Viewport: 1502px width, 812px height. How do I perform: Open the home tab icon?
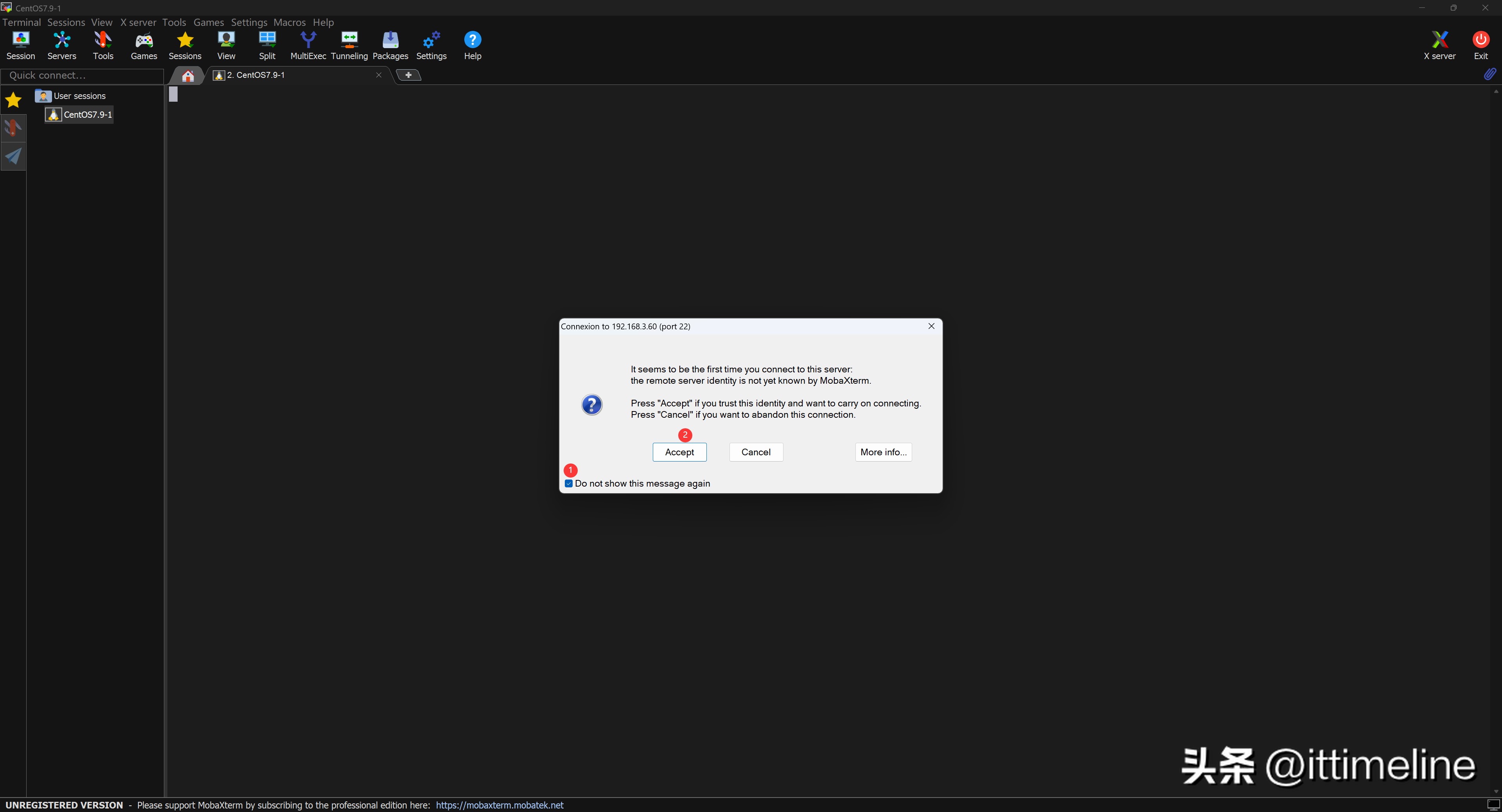coord(188,76)
